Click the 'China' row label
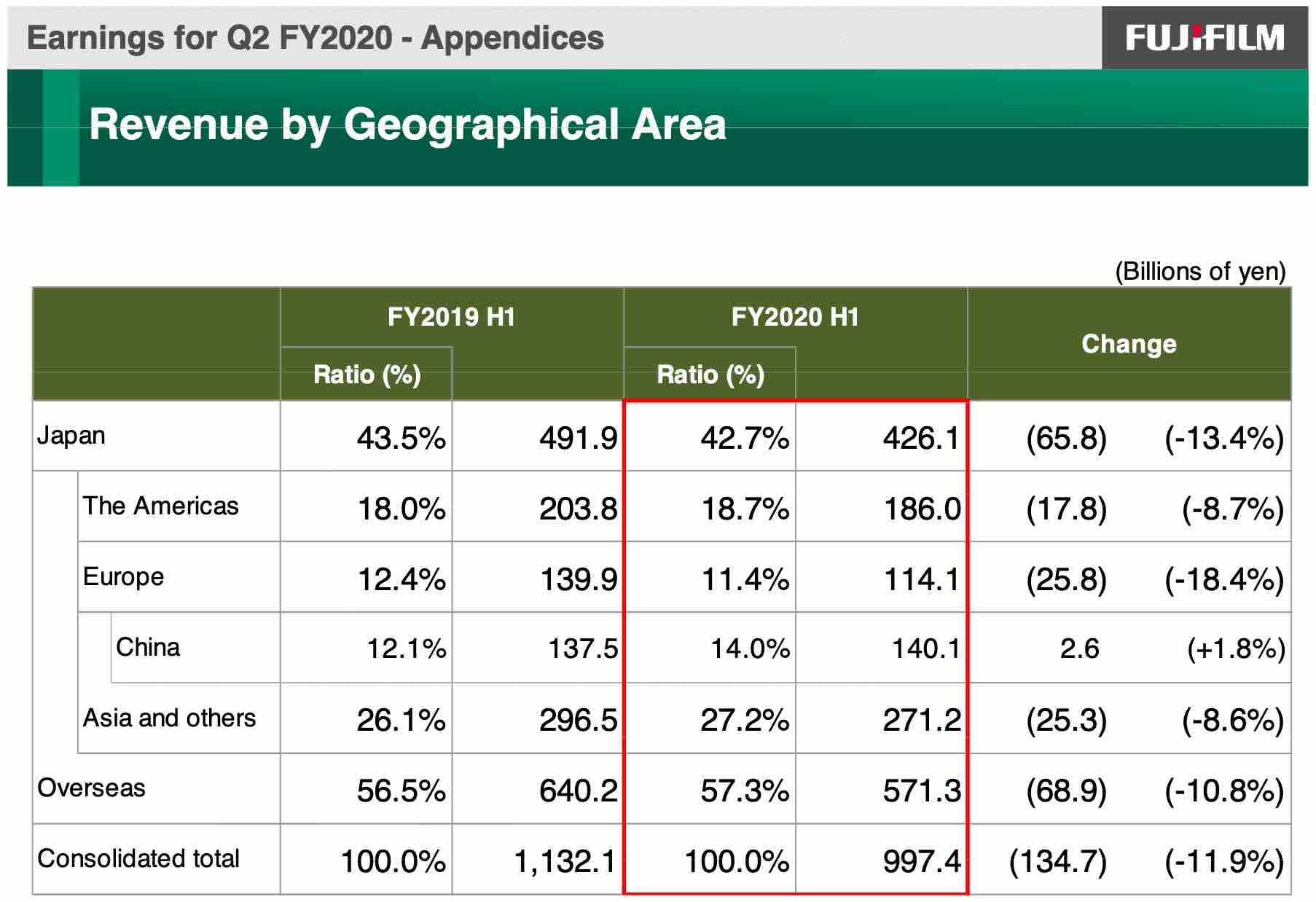1316x902 pixels. coord(148,647)
